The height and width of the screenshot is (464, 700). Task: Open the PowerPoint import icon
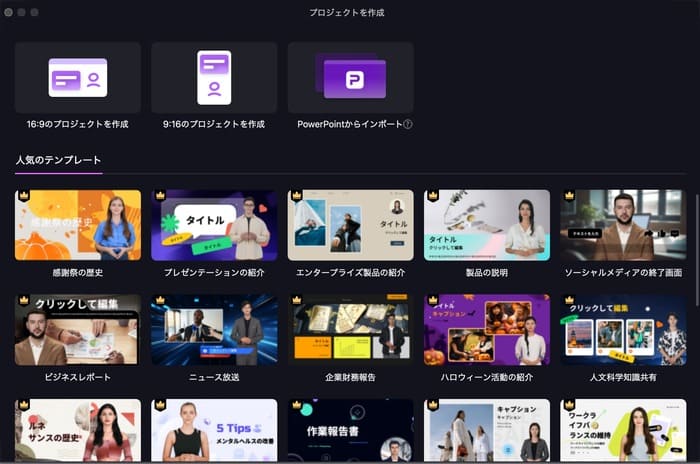point(350,78)
